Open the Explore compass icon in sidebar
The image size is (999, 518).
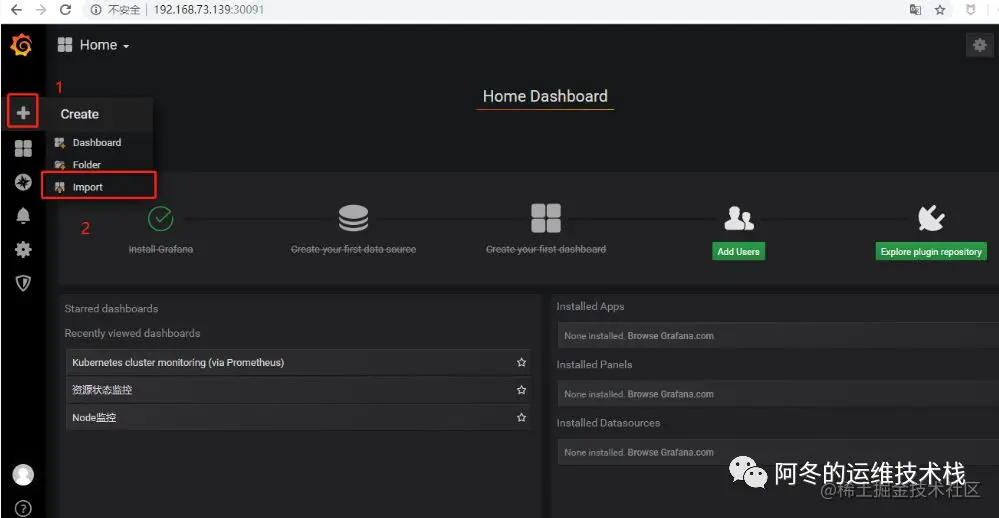(x=23, y=182)
